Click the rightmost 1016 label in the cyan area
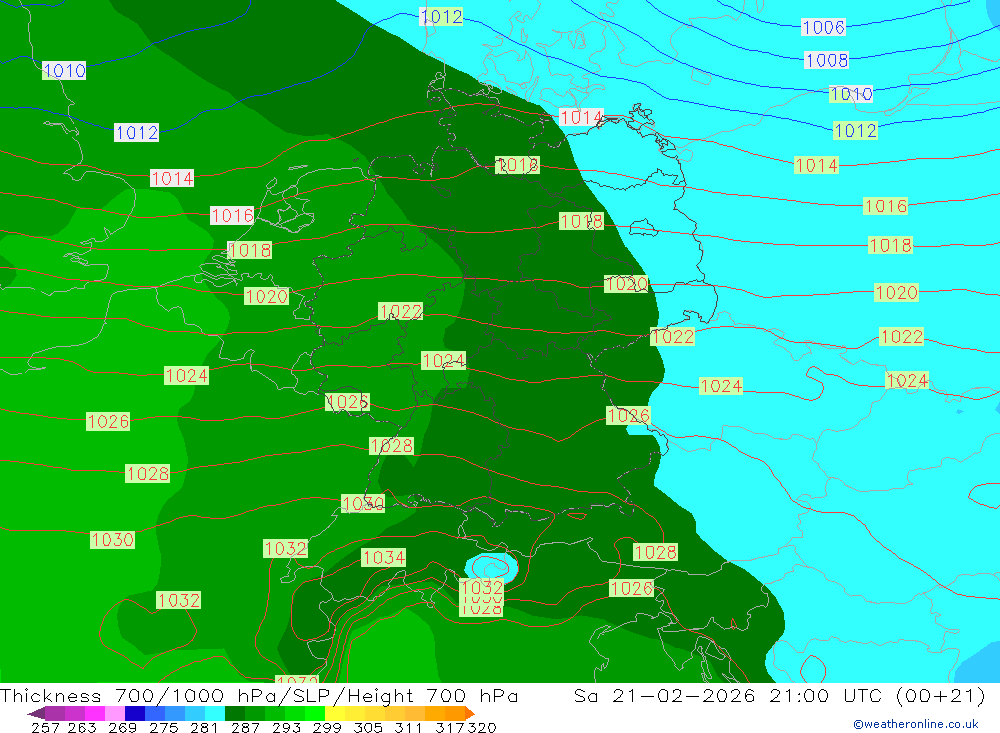 [x=885, y=206]
